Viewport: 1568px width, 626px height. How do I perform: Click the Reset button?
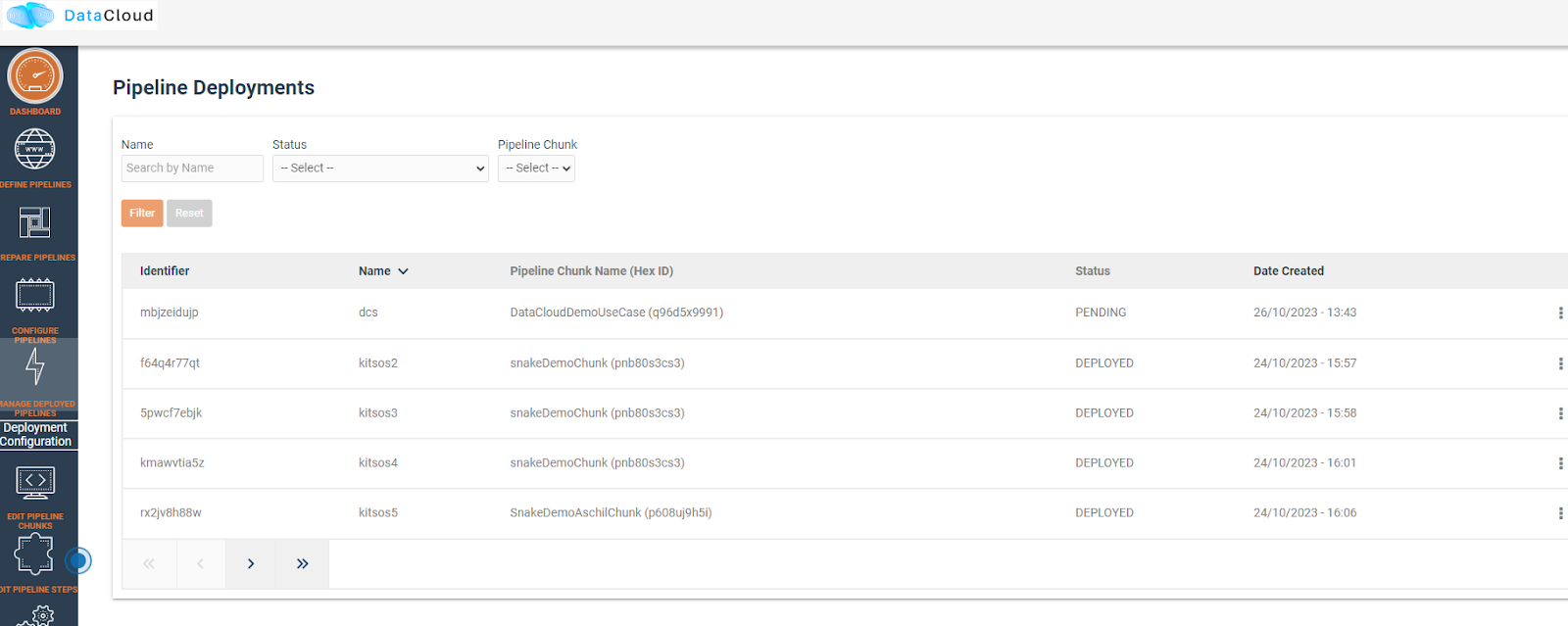tap(189, 214)
